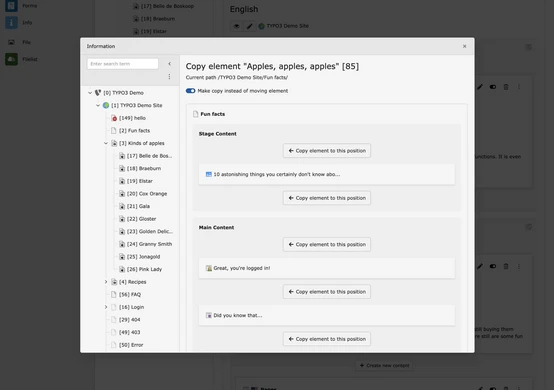Image resolution: width=554 pixels, height=390 pixels.
Task: Select 'Did you know that...' content element
Action: tap(327, 316)
